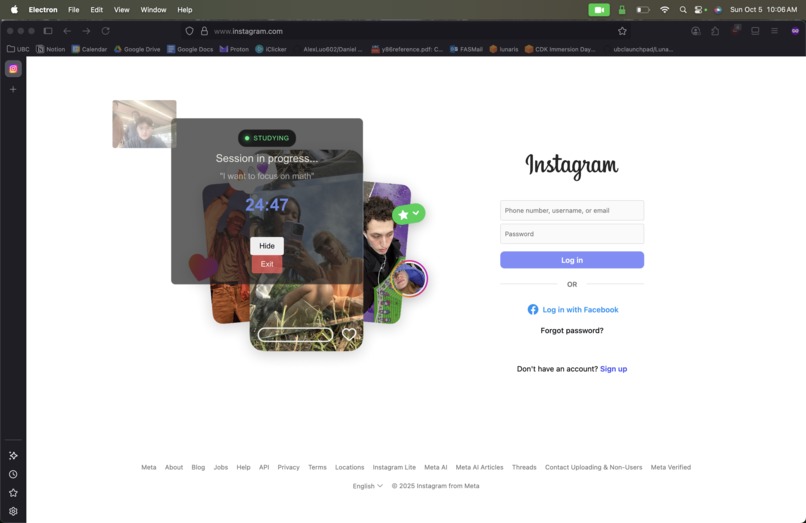Screen dimensions: 806x523
Task: Click Exit on the study session overlay
Action: pyautogui.click(x=267, y=264)
